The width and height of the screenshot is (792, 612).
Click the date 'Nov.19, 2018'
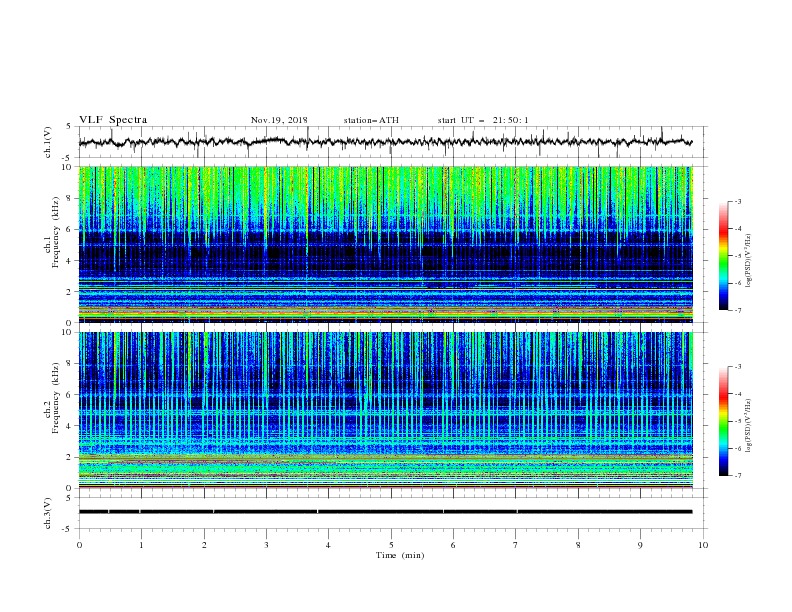tap(279, 120)
